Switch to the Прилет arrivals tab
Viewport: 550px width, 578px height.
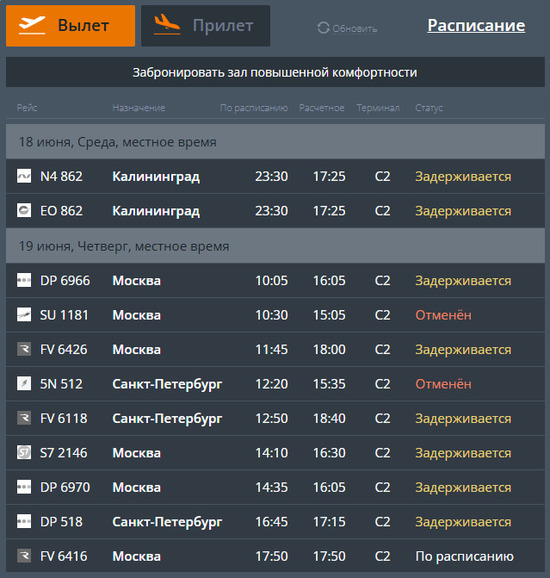pyautogui.click(x=205, y=26)
